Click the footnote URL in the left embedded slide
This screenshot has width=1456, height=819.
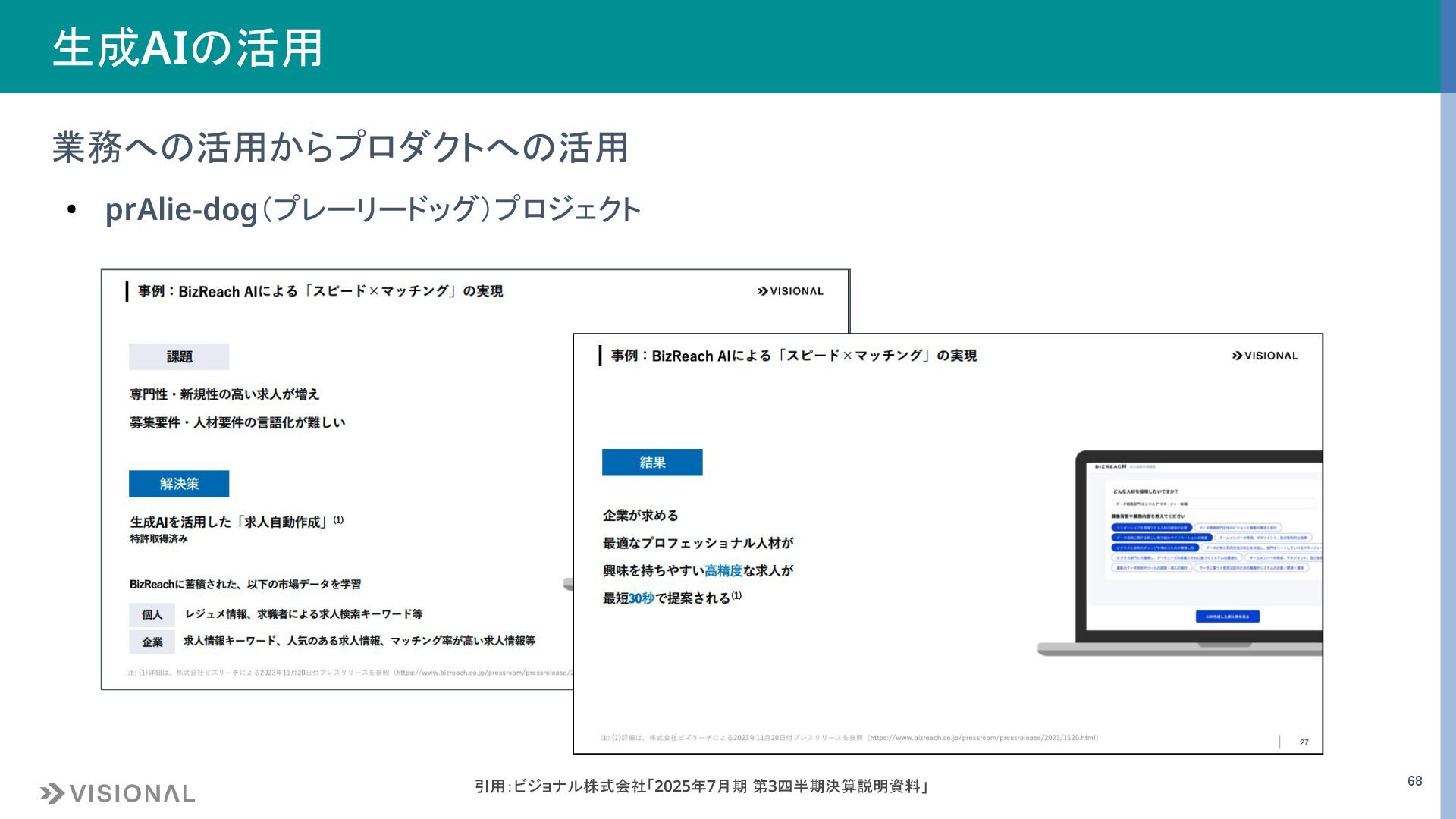(x=485, y=673)
